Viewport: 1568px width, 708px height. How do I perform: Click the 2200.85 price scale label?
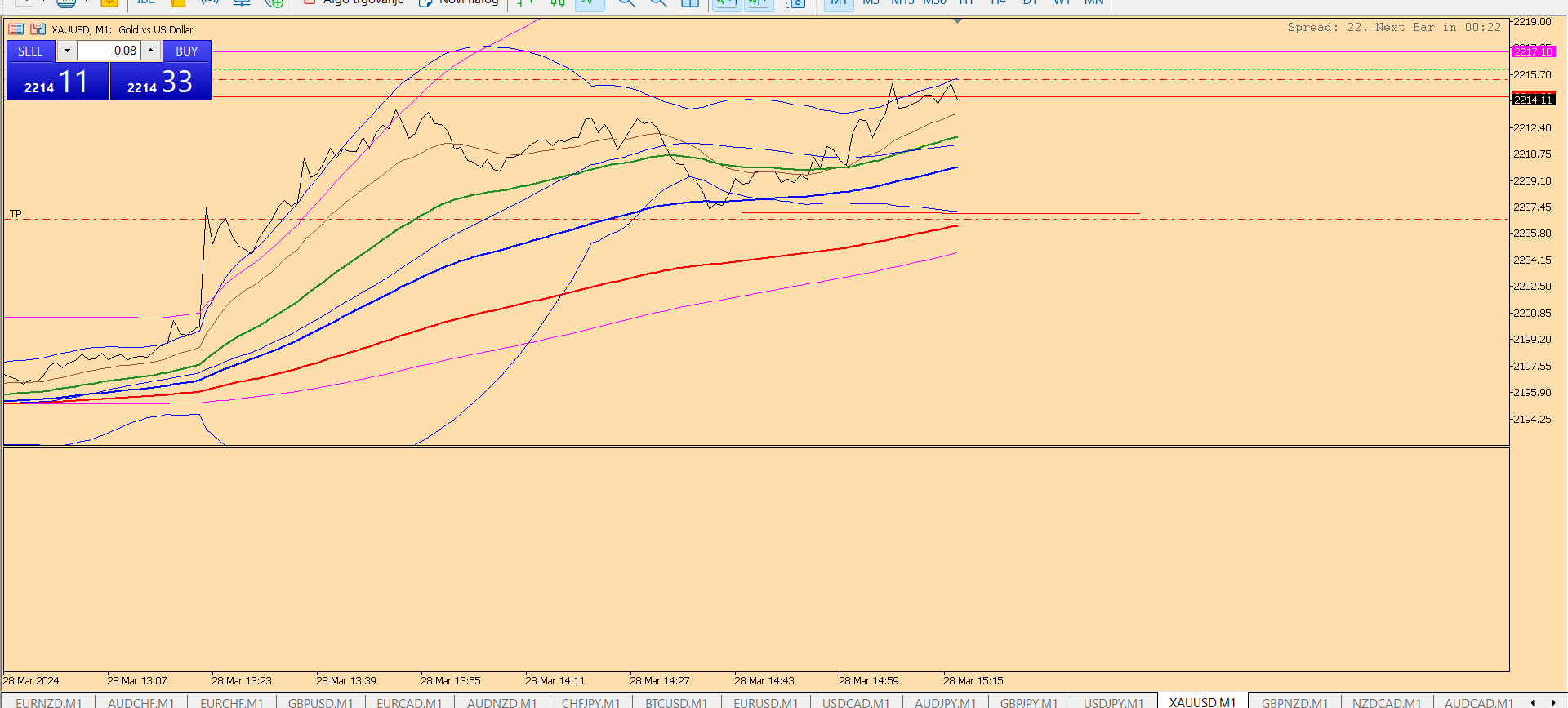tap(1532, 313)
